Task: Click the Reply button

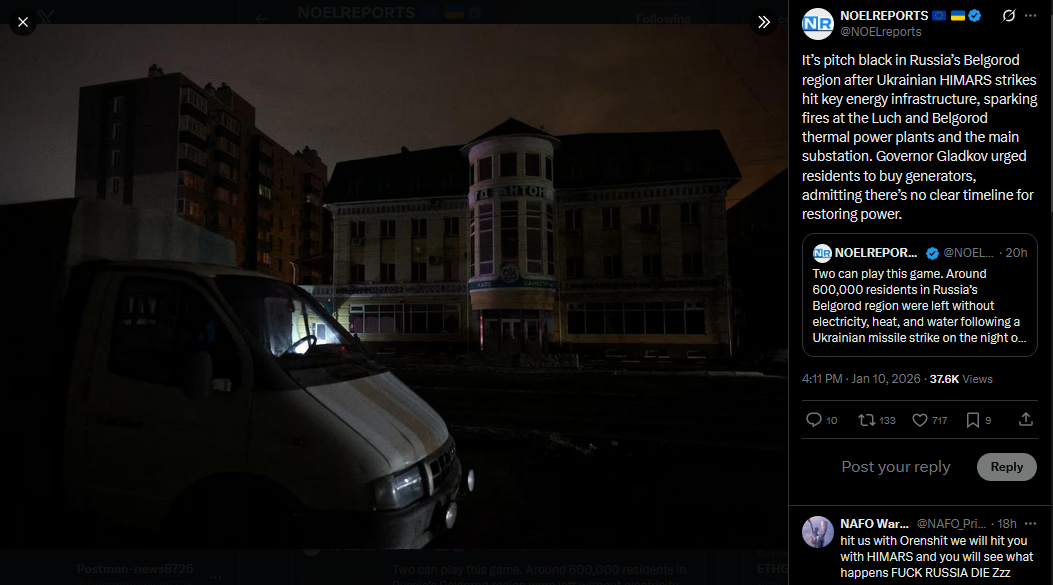Action: coord(1006,467)
